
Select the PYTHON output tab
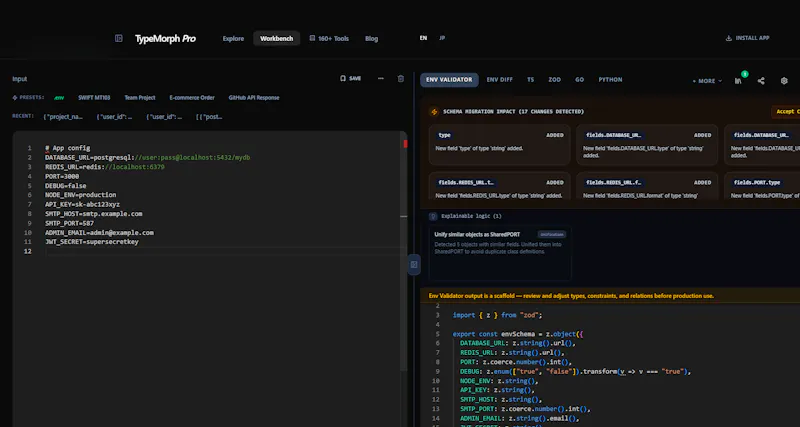click(x=610, y=80)
